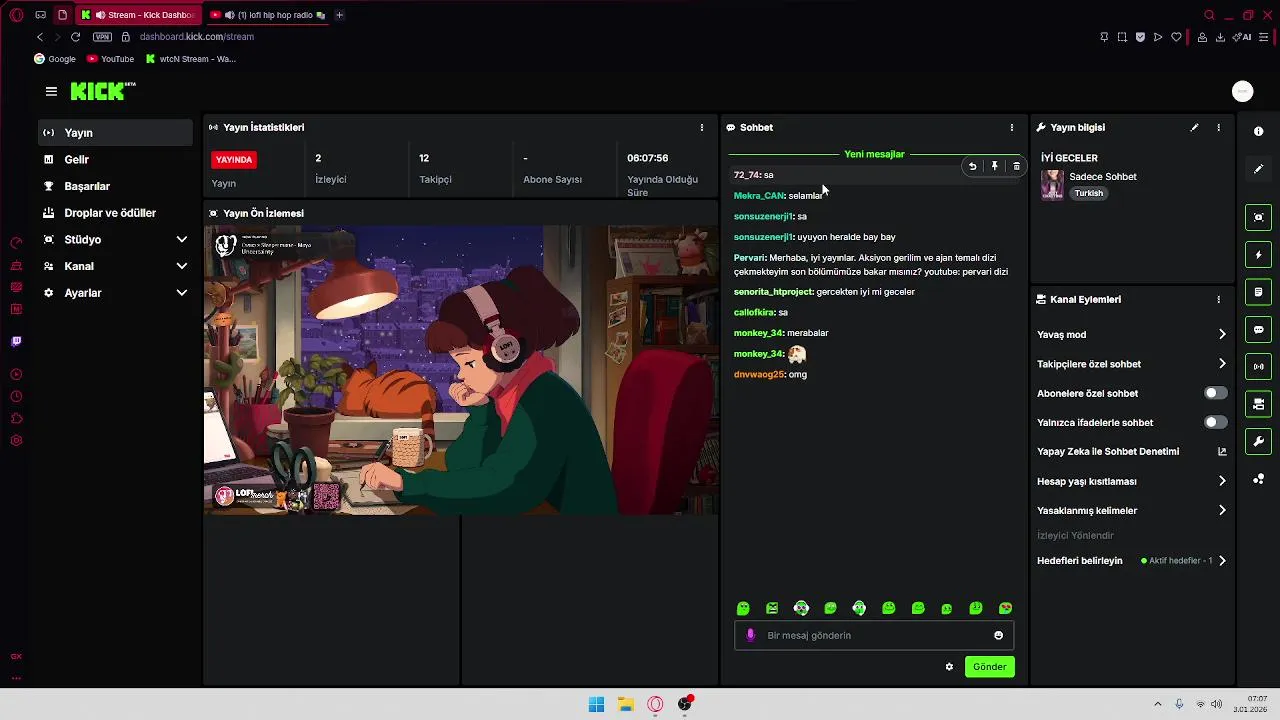Open Kanal Eylemleri three-dot menu
This screenshot has width=1280, height=720.
tap(1218, 299)
